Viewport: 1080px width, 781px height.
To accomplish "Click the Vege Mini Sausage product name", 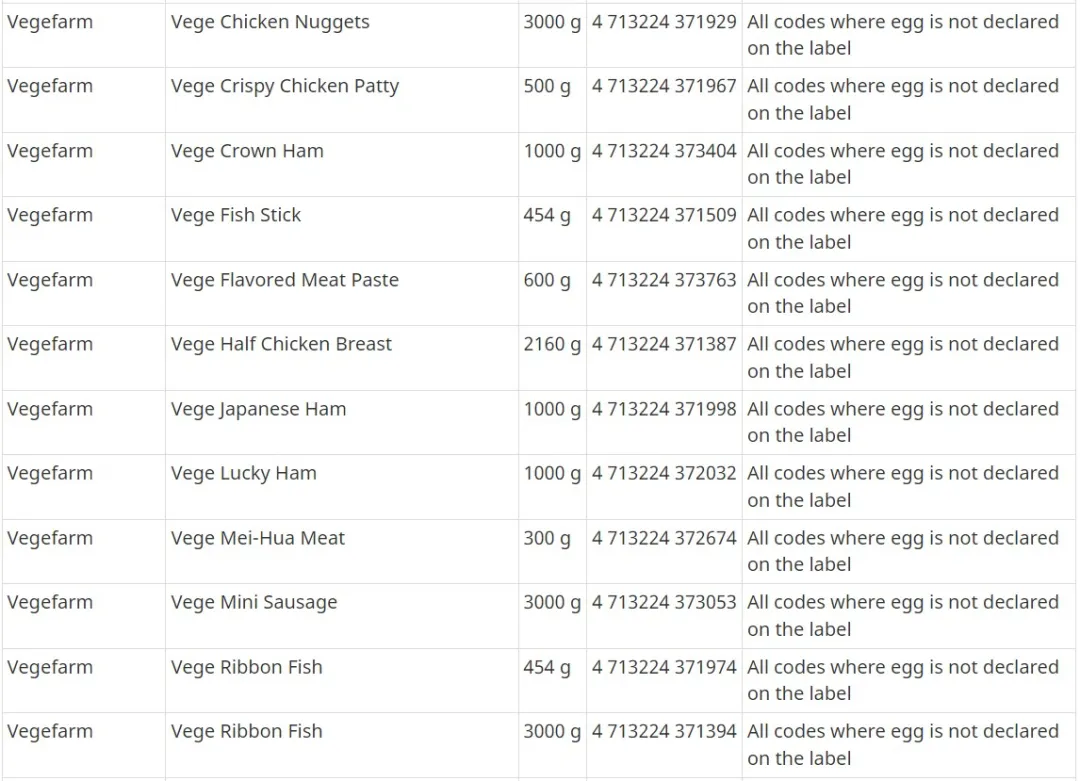I will [x=253, y=603].
